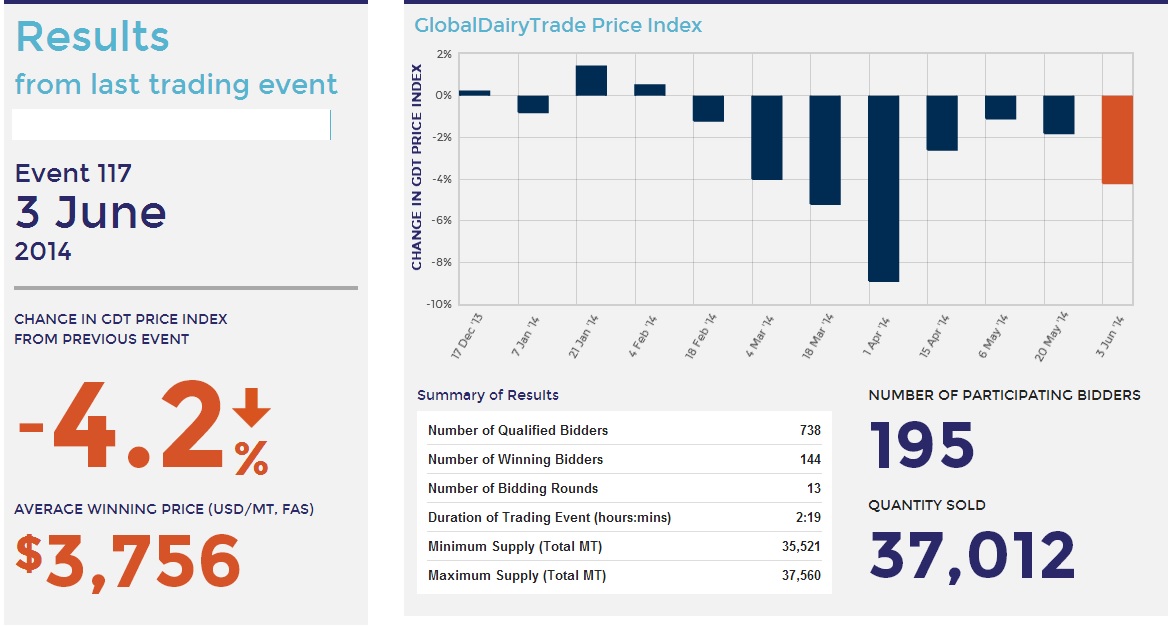Click the Duration of Trading Event row
This screenshot has height=627, width=1173.
tap(623, 517)
